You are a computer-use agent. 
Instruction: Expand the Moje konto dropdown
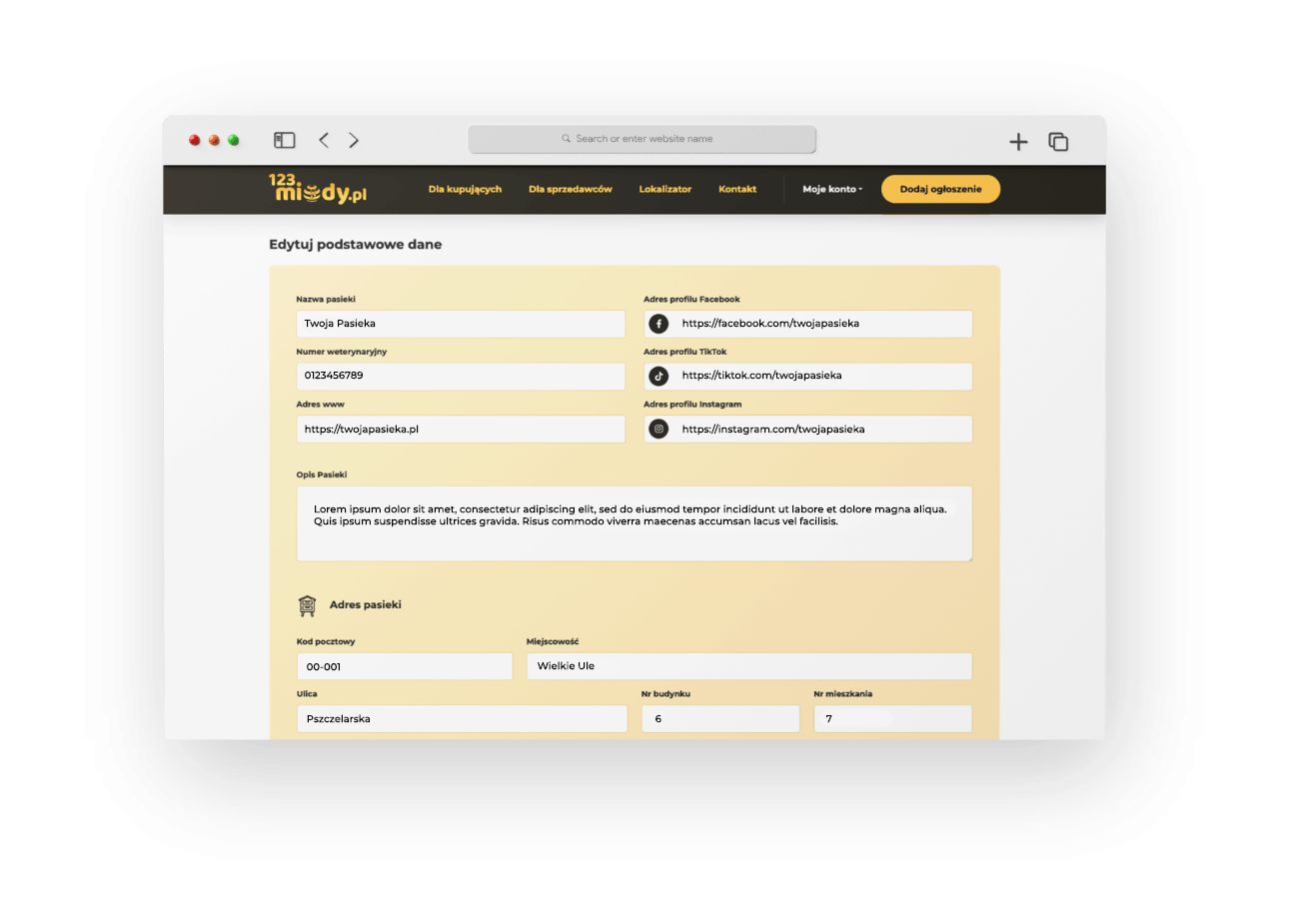tap(831, 190)
